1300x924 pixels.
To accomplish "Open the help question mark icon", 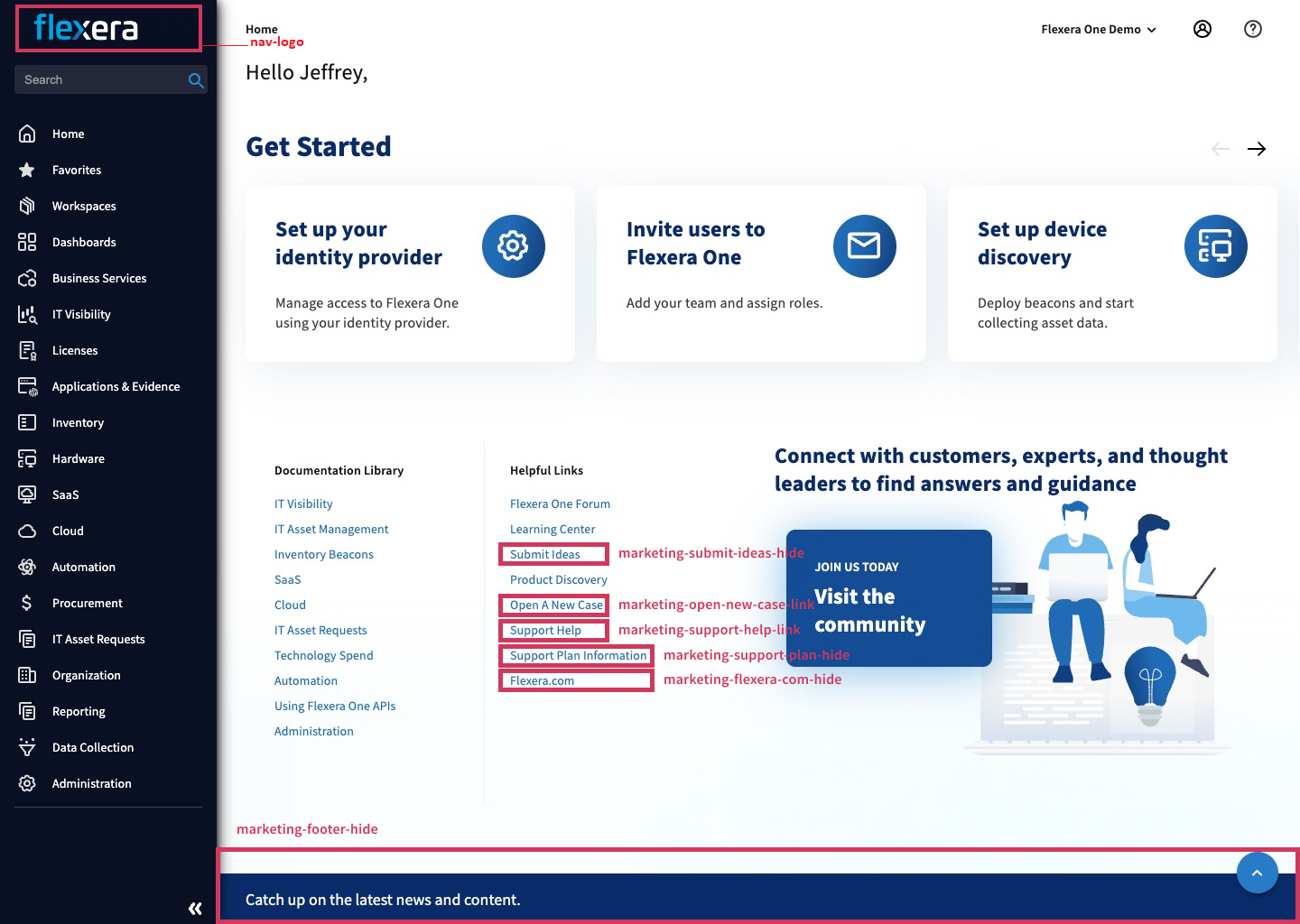I will [x=1253, y=29].
